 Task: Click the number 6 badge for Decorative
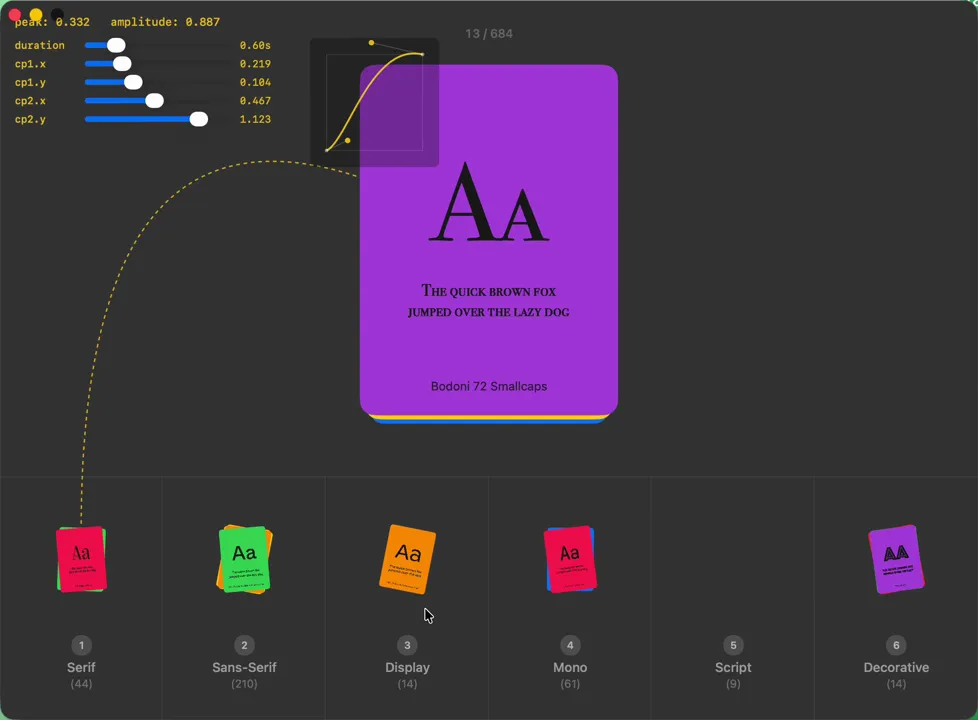(896, 645)
